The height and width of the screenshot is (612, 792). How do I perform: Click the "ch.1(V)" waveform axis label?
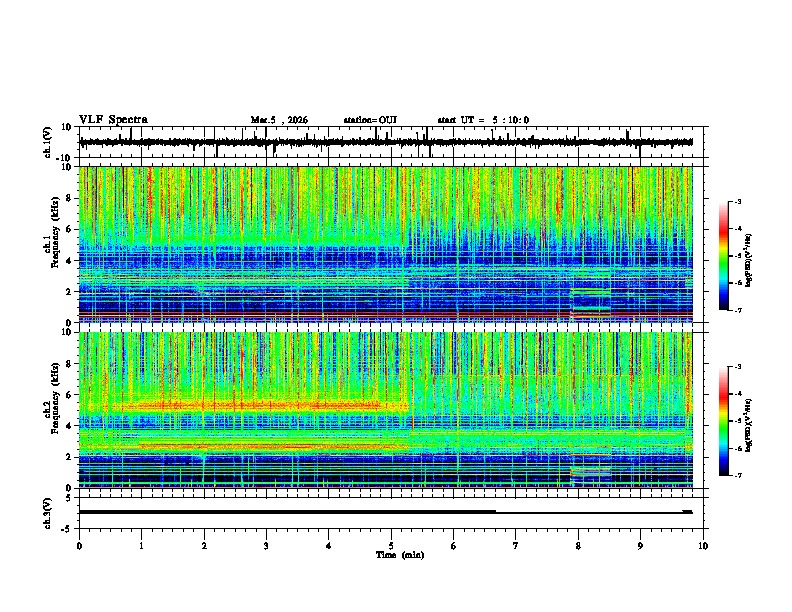tap(48, 142)
